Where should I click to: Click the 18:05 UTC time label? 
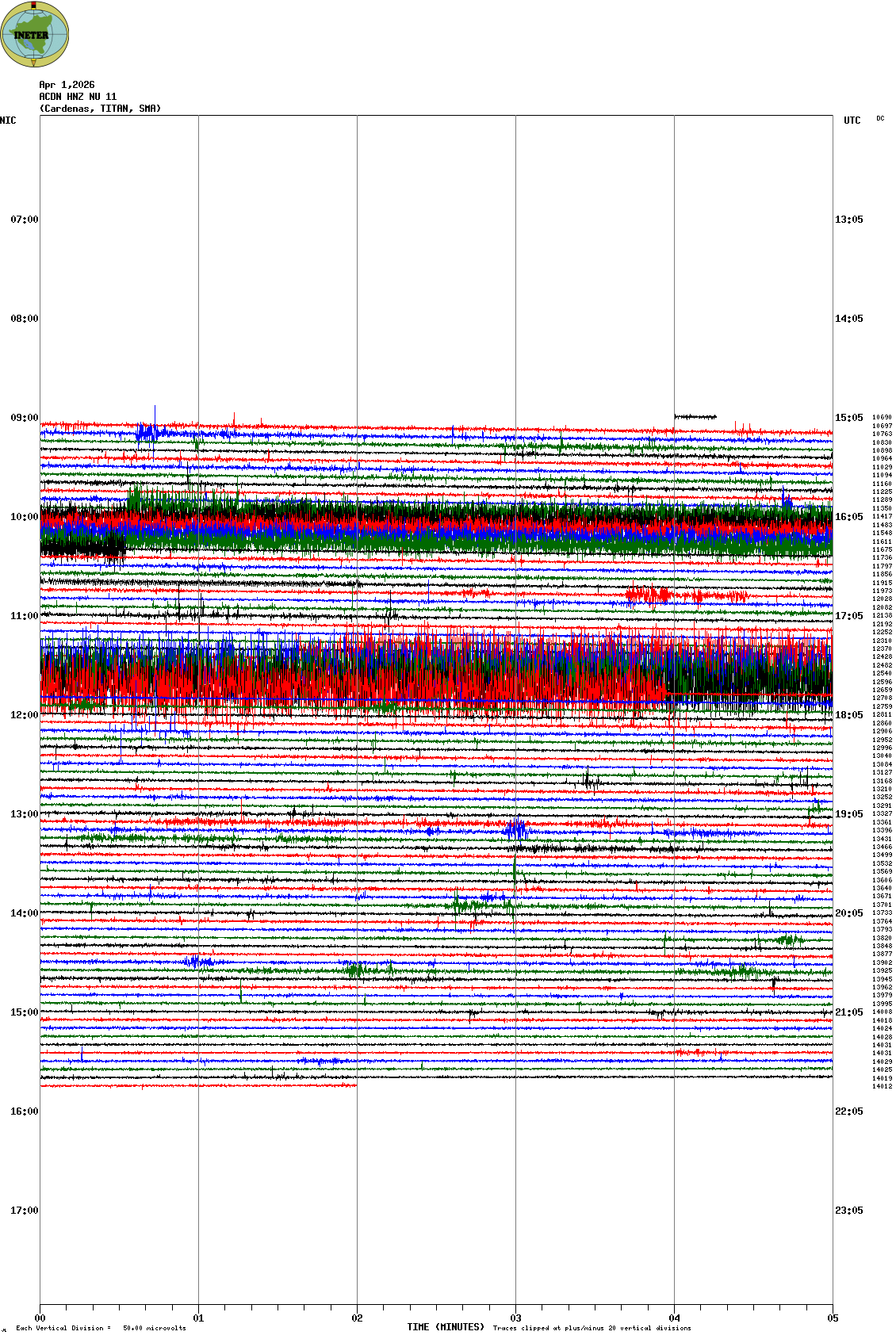click(x=848, y=715)
